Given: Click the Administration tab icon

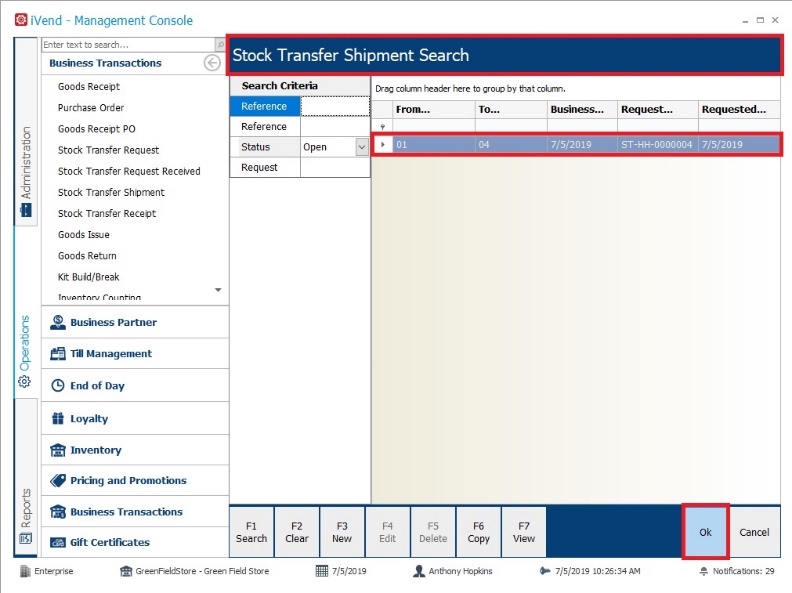Looking at the screenshot, I should (x=25, y=210).
